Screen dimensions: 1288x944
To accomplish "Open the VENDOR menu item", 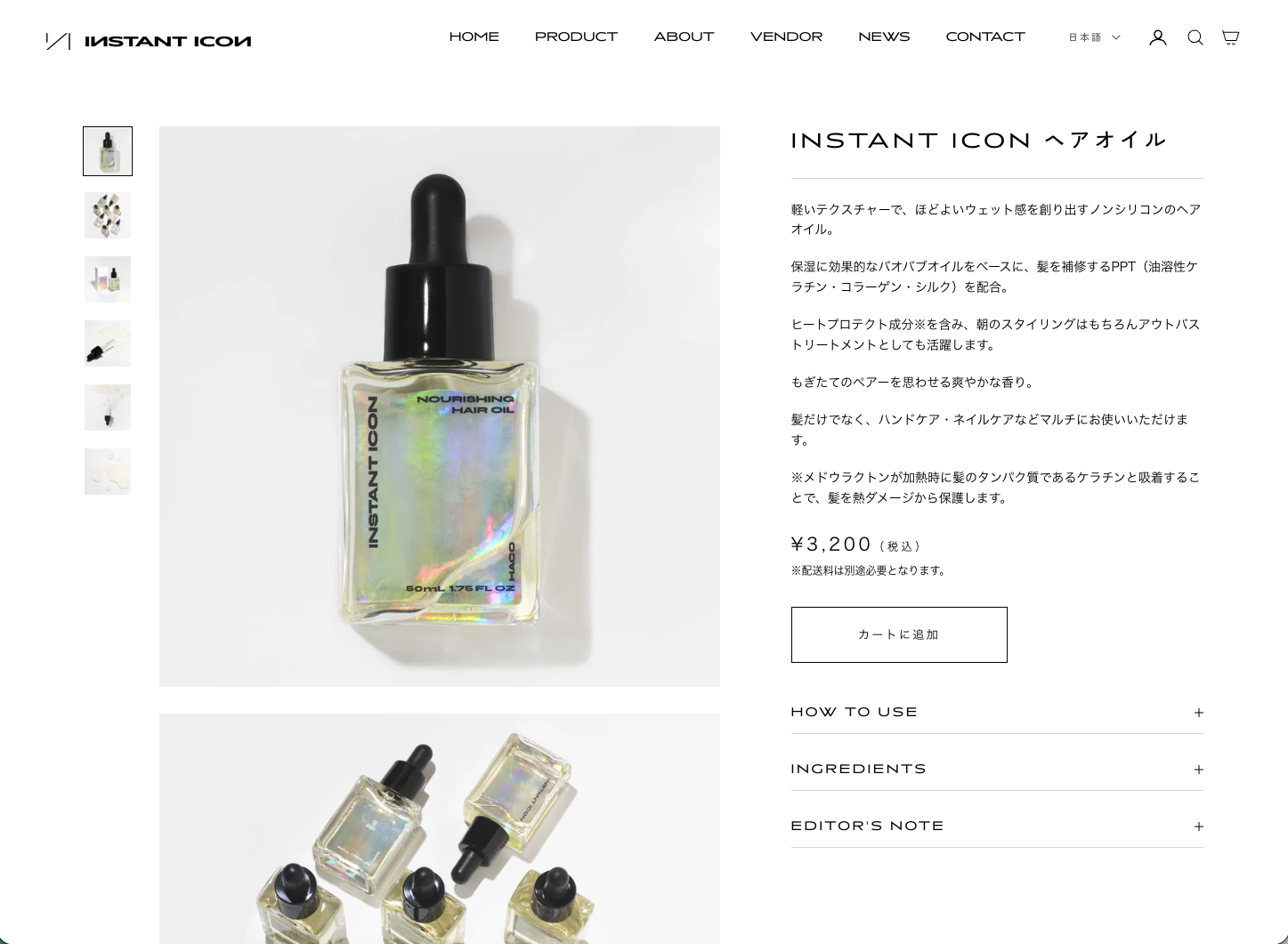I will click(786, 36).
